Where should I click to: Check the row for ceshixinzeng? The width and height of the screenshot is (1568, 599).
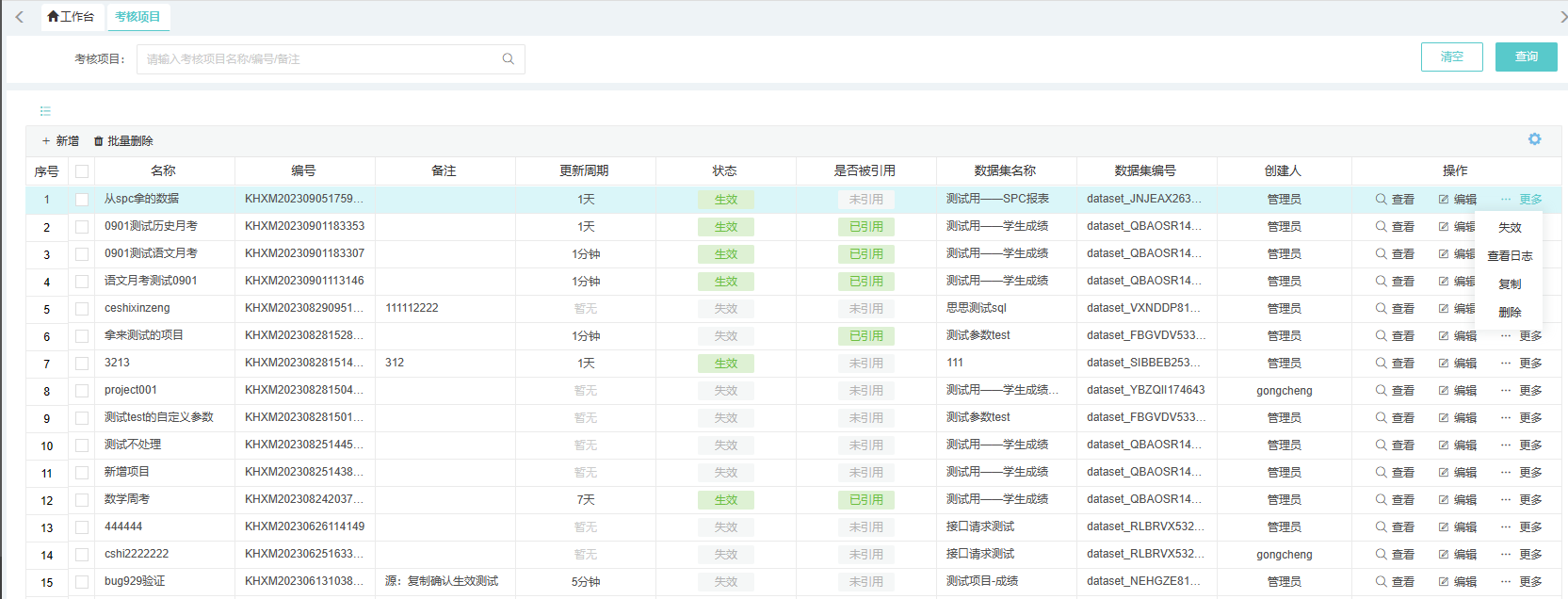pos(82,309)
